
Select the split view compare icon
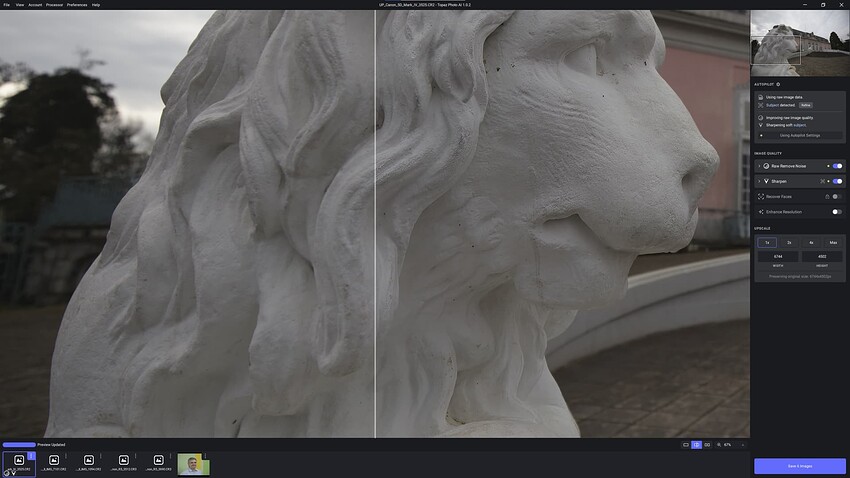697,444
